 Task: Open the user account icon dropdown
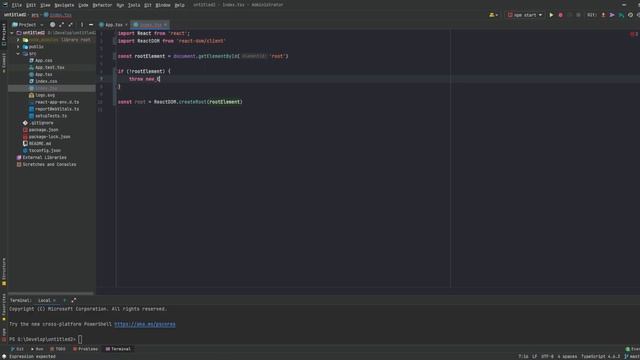(493, 15)
